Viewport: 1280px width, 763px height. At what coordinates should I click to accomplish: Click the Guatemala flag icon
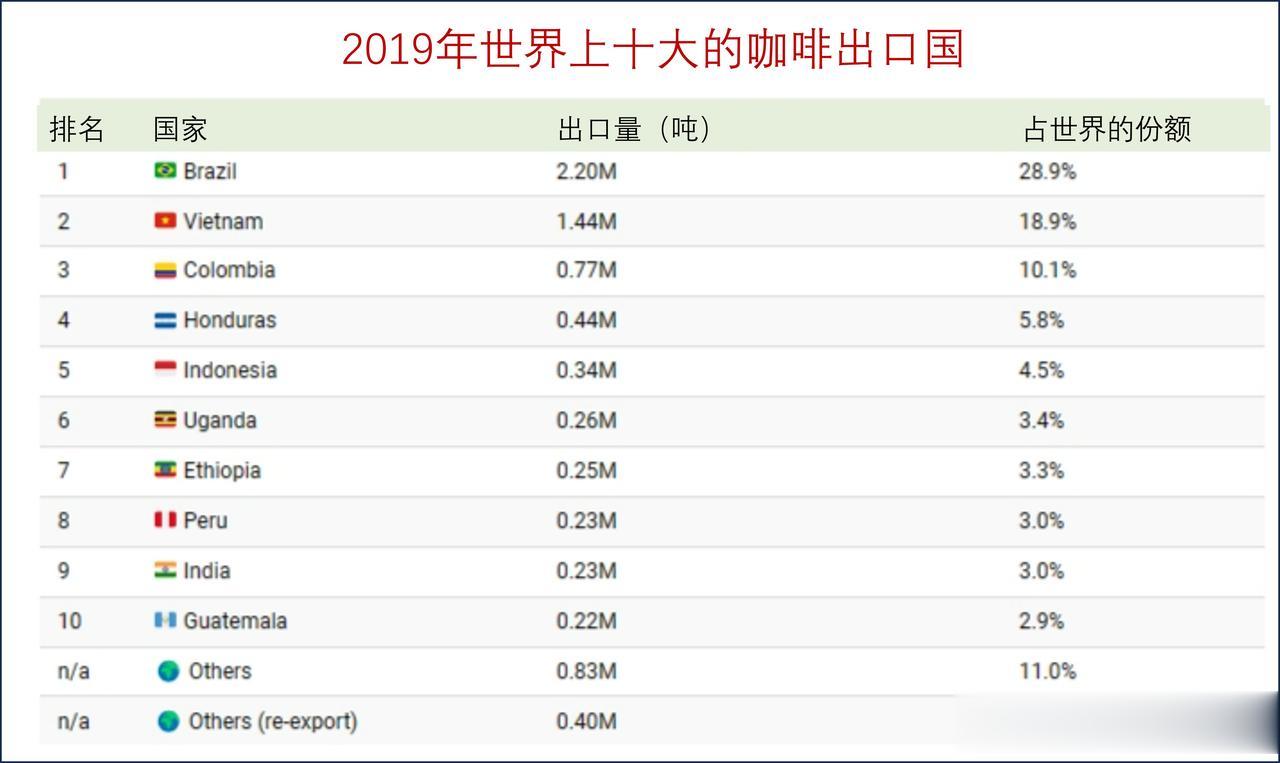click(165, 620)
